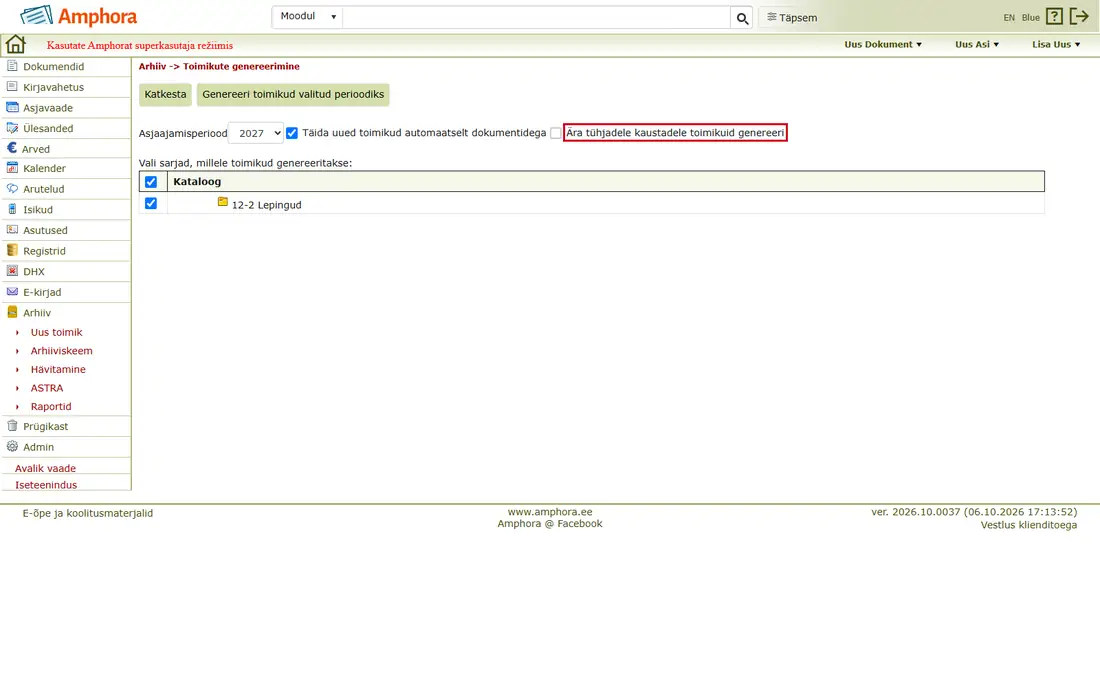Open the Uus toimik submenu item
Image resolution: width=1100 pixels, height=688 pixels.
click(56, 332)
